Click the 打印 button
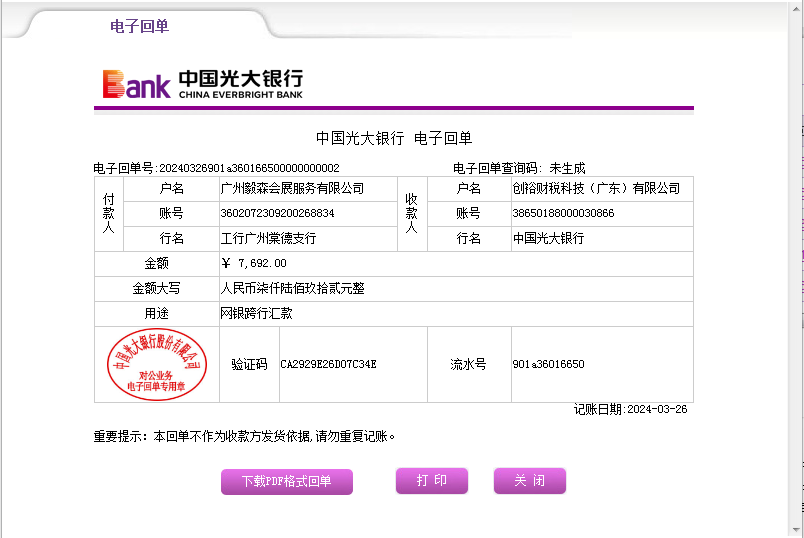The width and height of the screenshot is (804, 538). pyautogui.click(x=431, y=481)
